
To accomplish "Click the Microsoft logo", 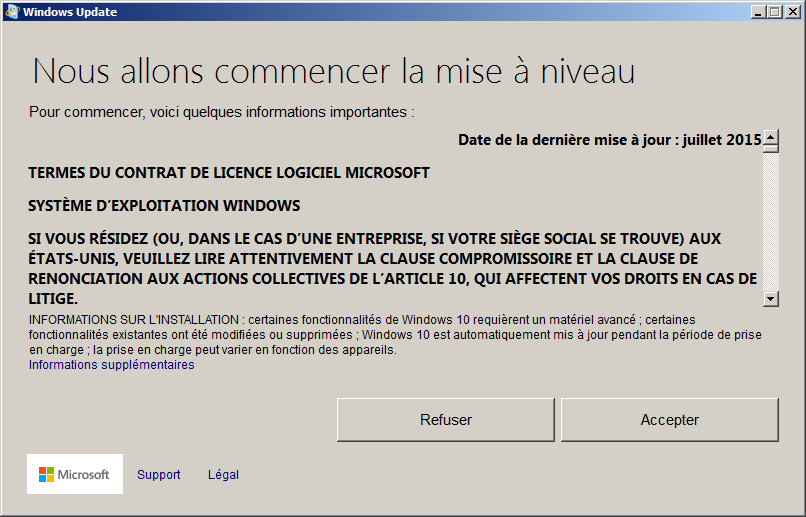I will point(75,474).
